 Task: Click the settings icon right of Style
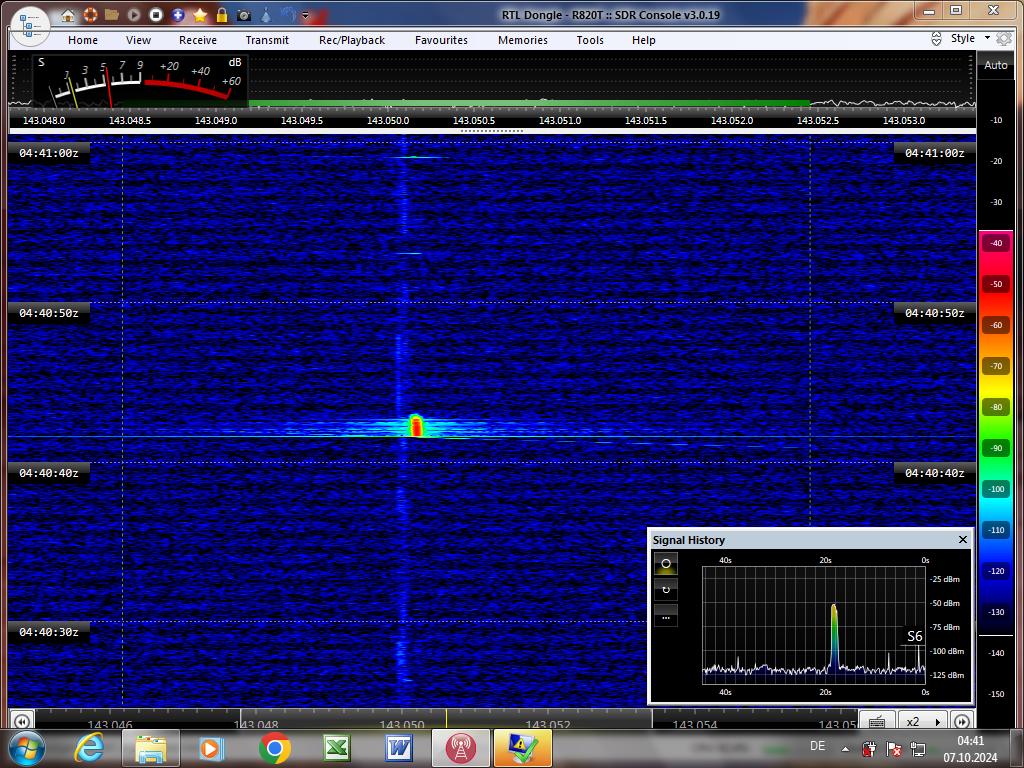1004,39
